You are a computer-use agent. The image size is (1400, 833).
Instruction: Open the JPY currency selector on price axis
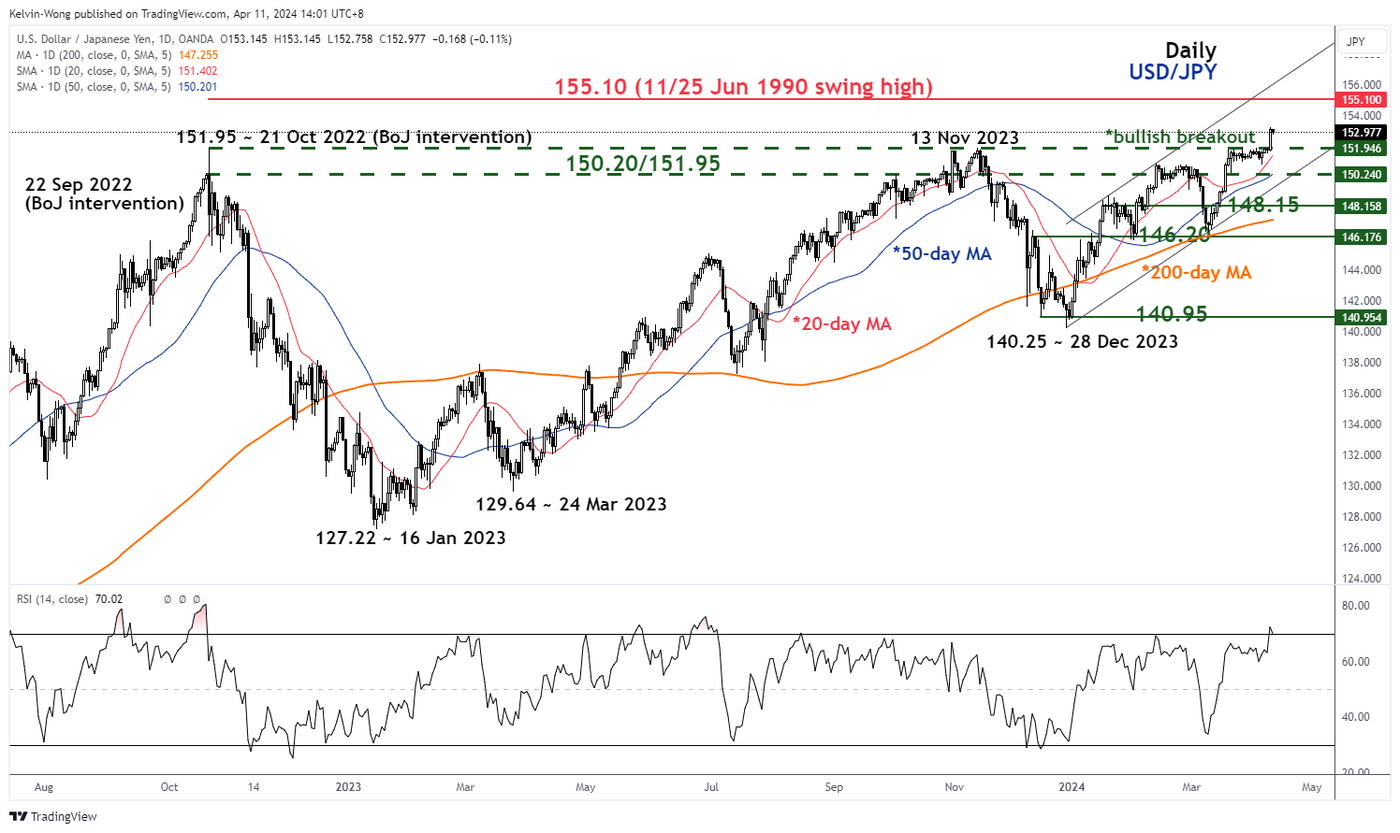pyautogui.click(x=1356, y=42)
